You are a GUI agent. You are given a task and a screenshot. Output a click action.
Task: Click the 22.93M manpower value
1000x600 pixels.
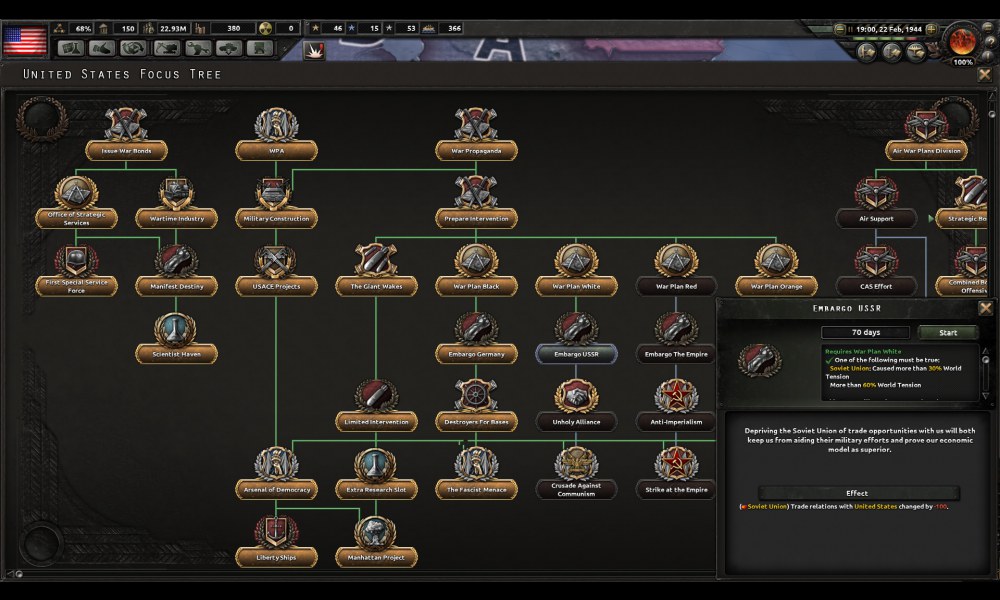coord(173,29)
